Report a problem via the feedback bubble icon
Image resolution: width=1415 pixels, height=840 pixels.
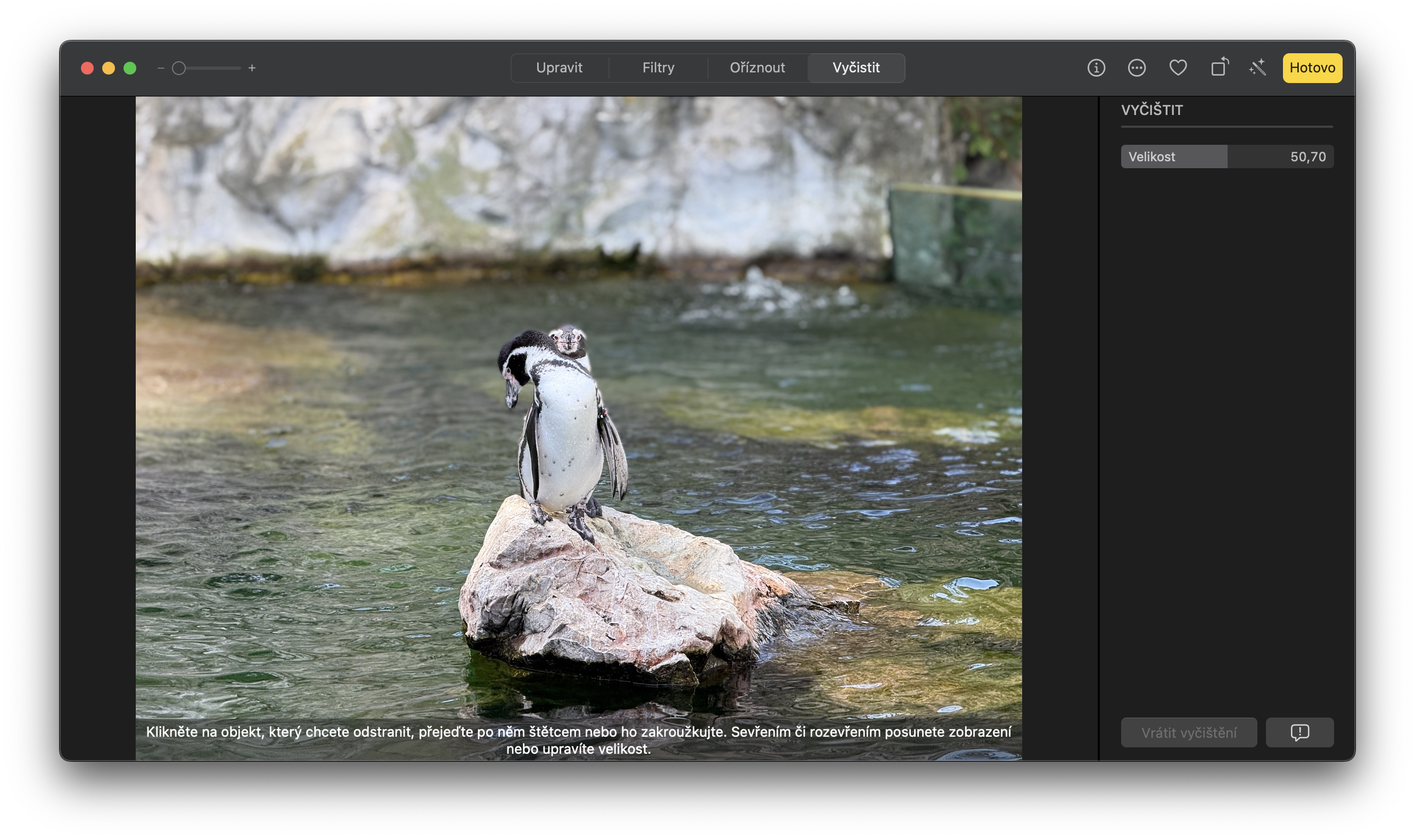point(1299,732)
